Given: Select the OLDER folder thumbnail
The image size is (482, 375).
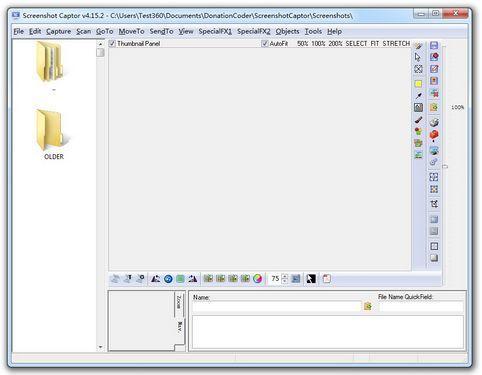Looking at the screenshot, I should coord(54,134).
